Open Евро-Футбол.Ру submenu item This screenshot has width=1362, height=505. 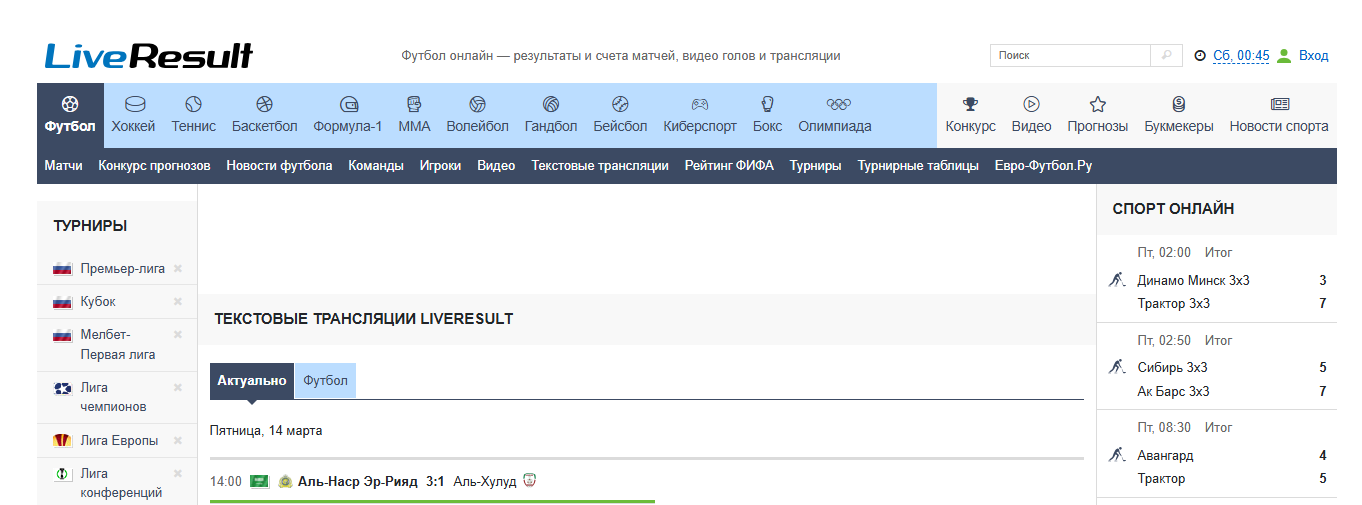1043,166
